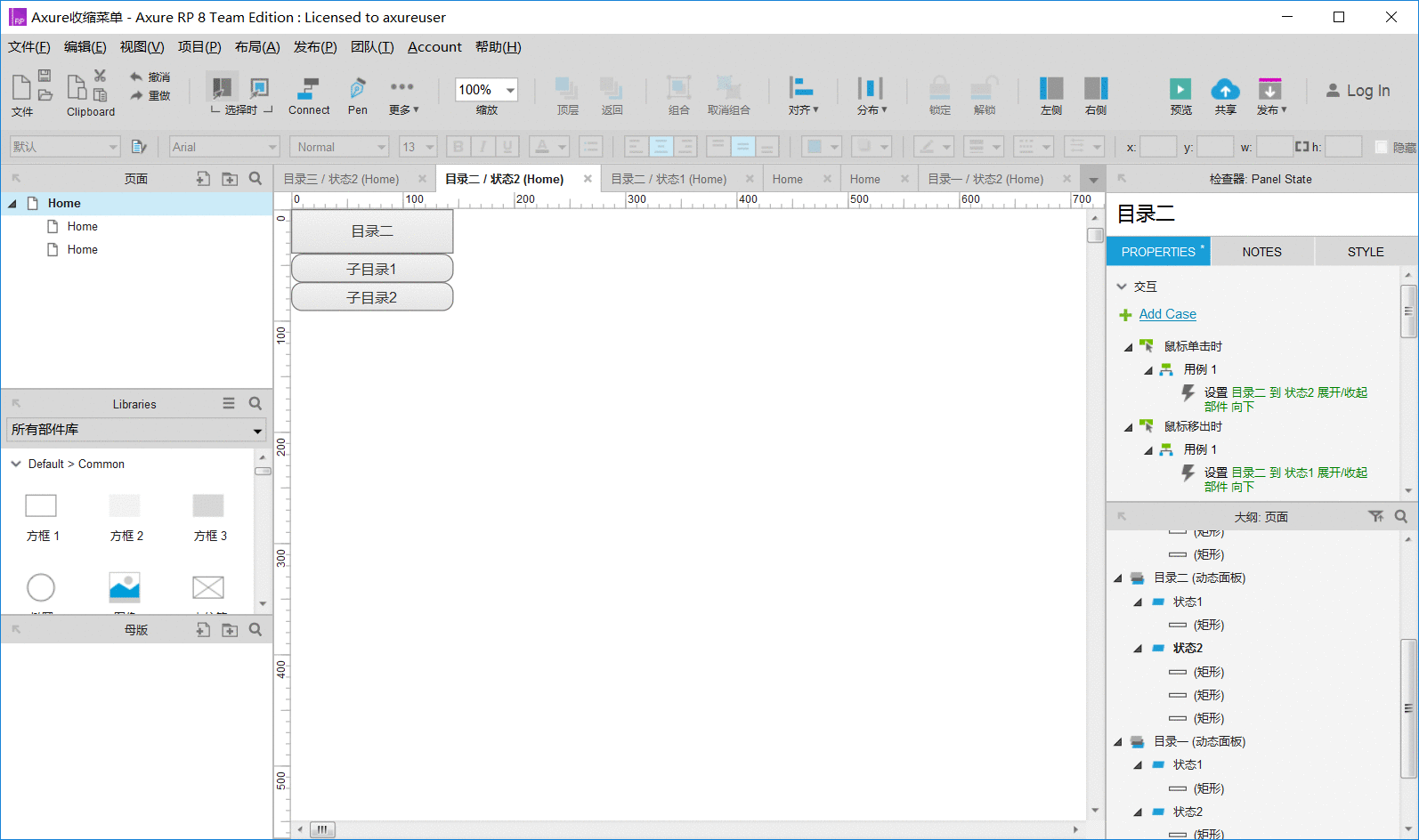Switch to 目录三 / 状态2 (Home) tab
The height and width of the screenshot is (840, 1419).
pos(341,179)
